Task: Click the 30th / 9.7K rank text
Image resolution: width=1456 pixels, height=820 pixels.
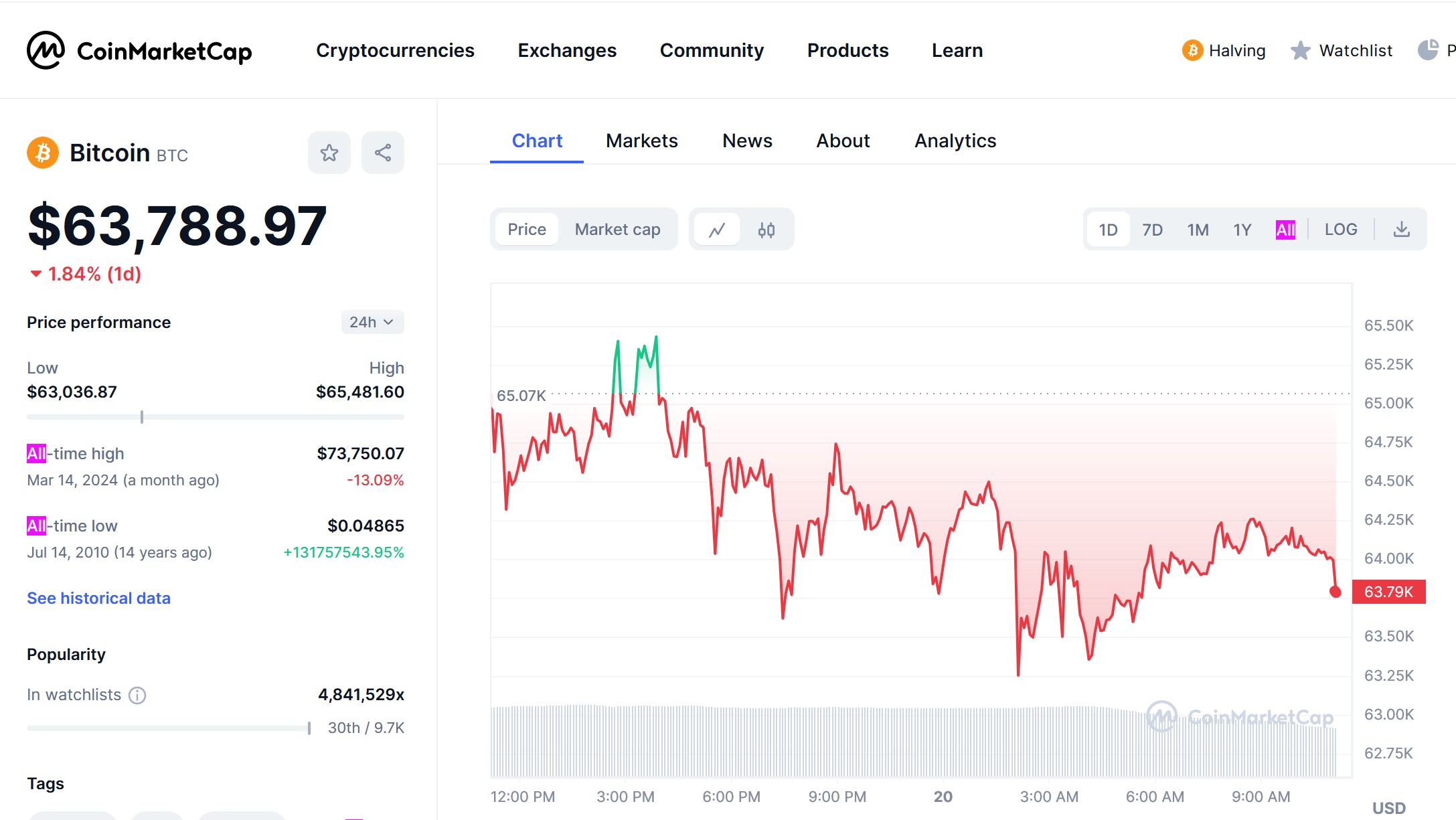Action: click(366, 728)
